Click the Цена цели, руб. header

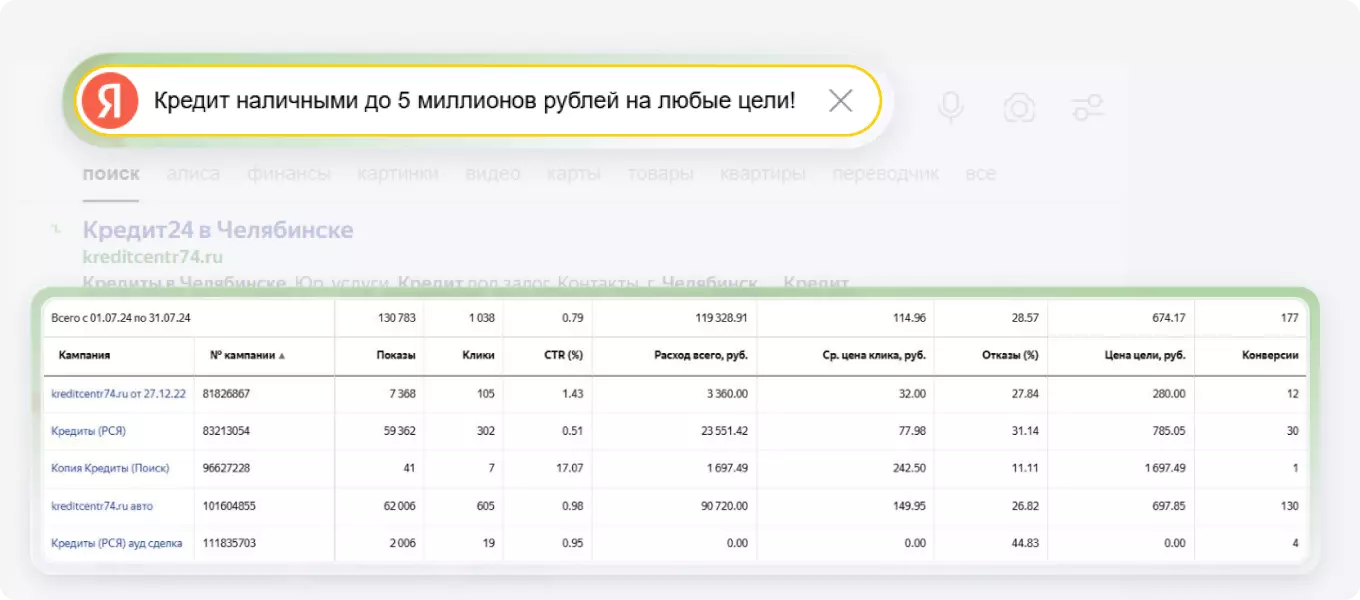point(1143,355)
